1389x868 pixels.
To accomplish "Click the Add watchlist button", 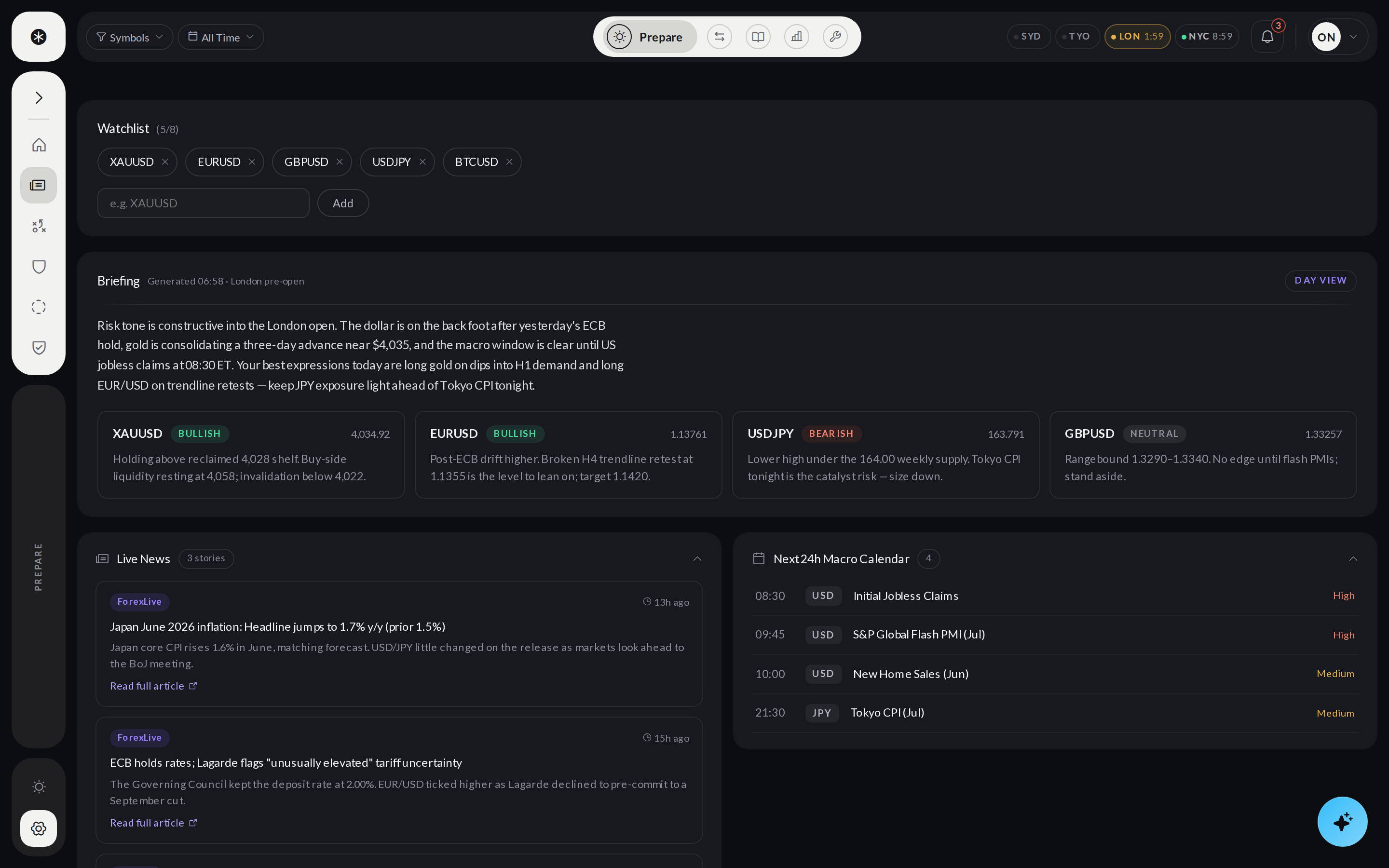I will [x=342, y=203].
